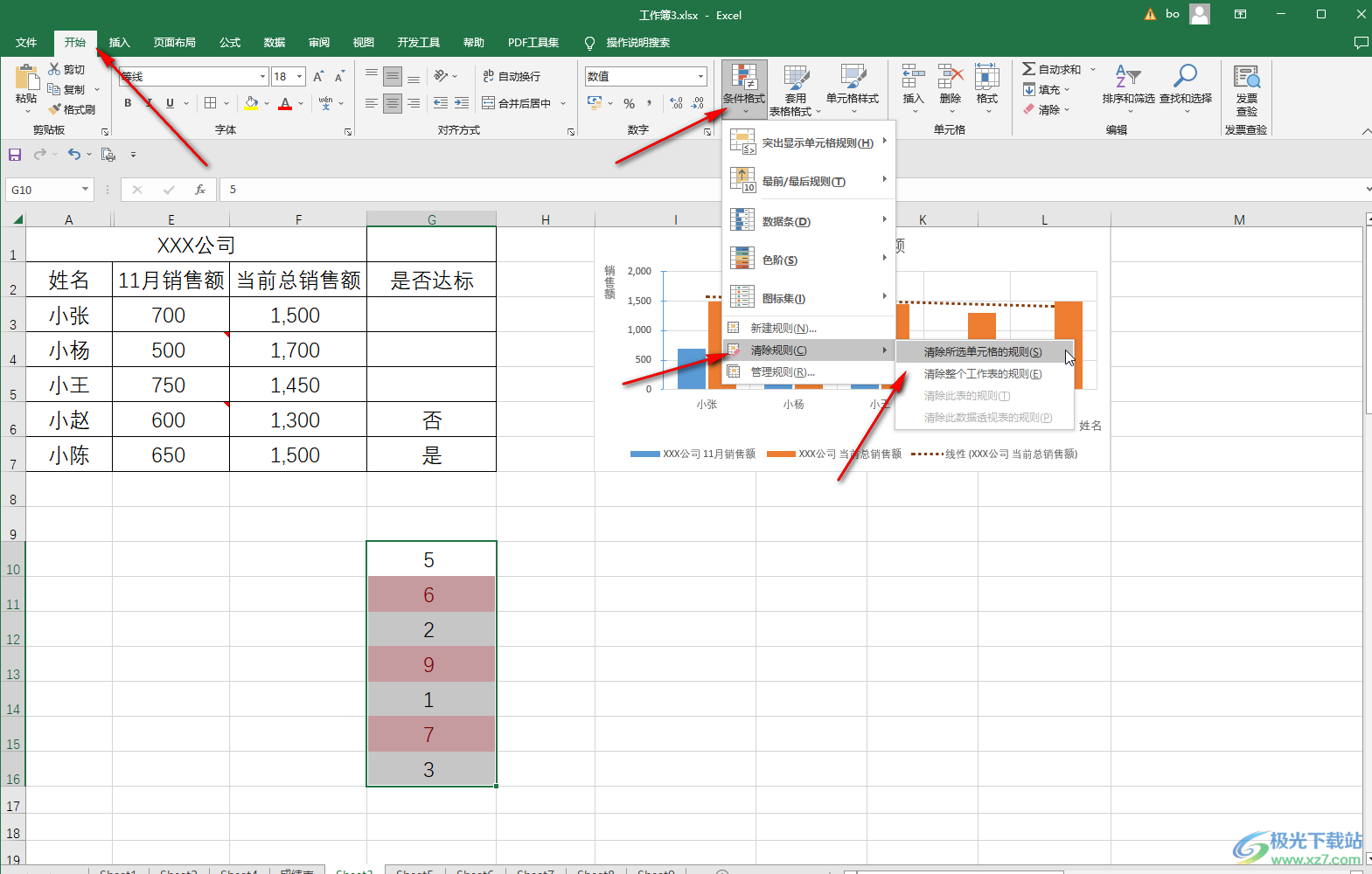This screenshot has height=874, width=1372.
Task: Toggle middle vertical alignment
Action: point(393,77)
